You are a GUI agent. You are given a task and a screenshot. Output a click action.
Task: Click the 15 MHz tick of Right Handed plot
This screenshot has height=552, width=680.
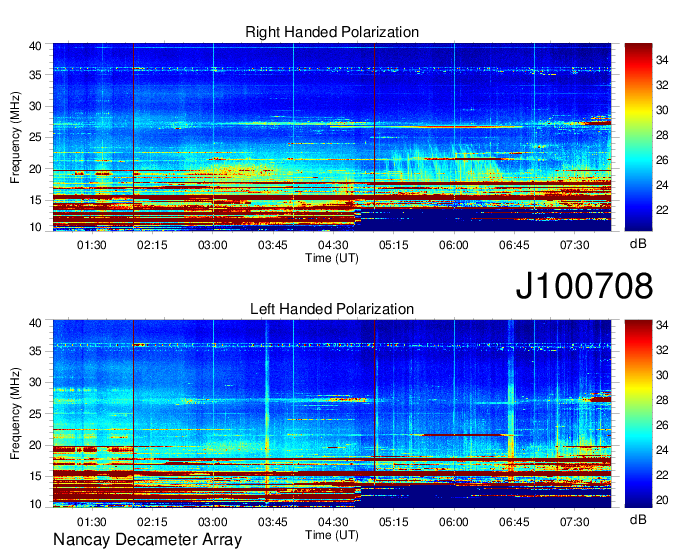35,200
